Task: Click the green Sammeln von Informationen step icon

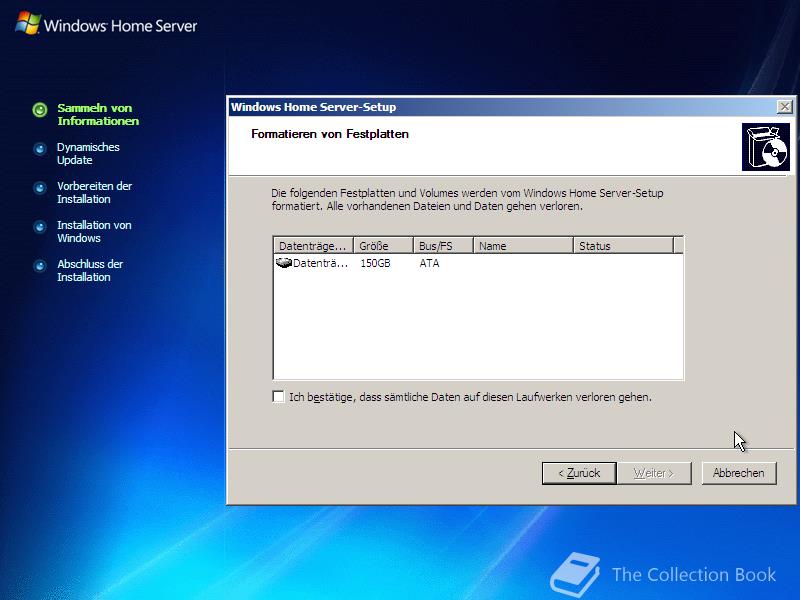Action: click(x=40, y=110)
